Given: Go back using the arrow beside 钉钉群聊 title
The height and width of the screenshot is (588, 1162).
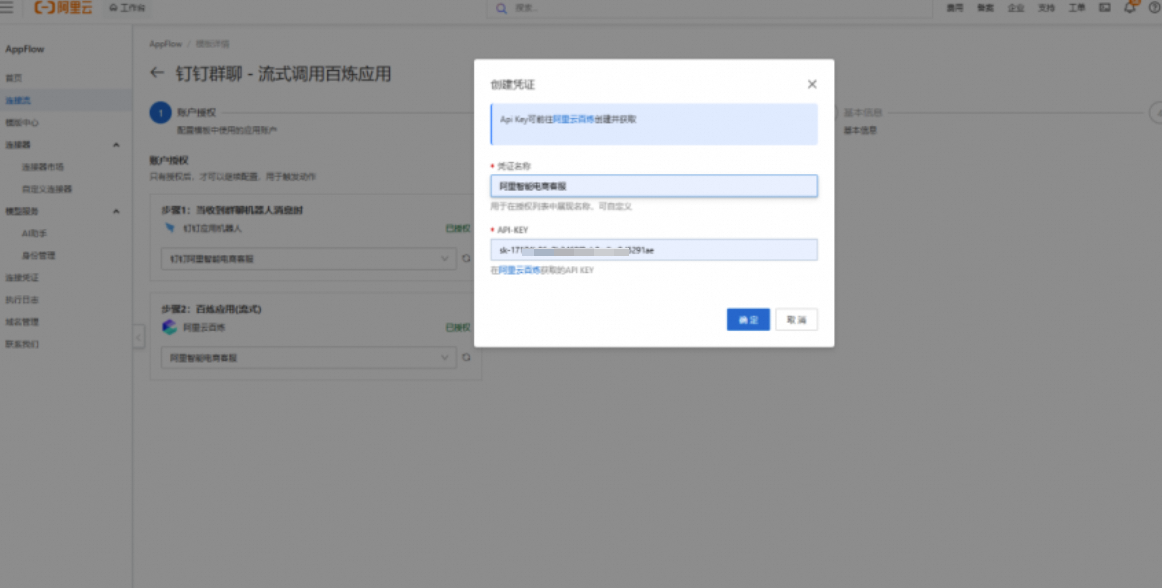Looking at the screenshot, I should tap(156, 73).
